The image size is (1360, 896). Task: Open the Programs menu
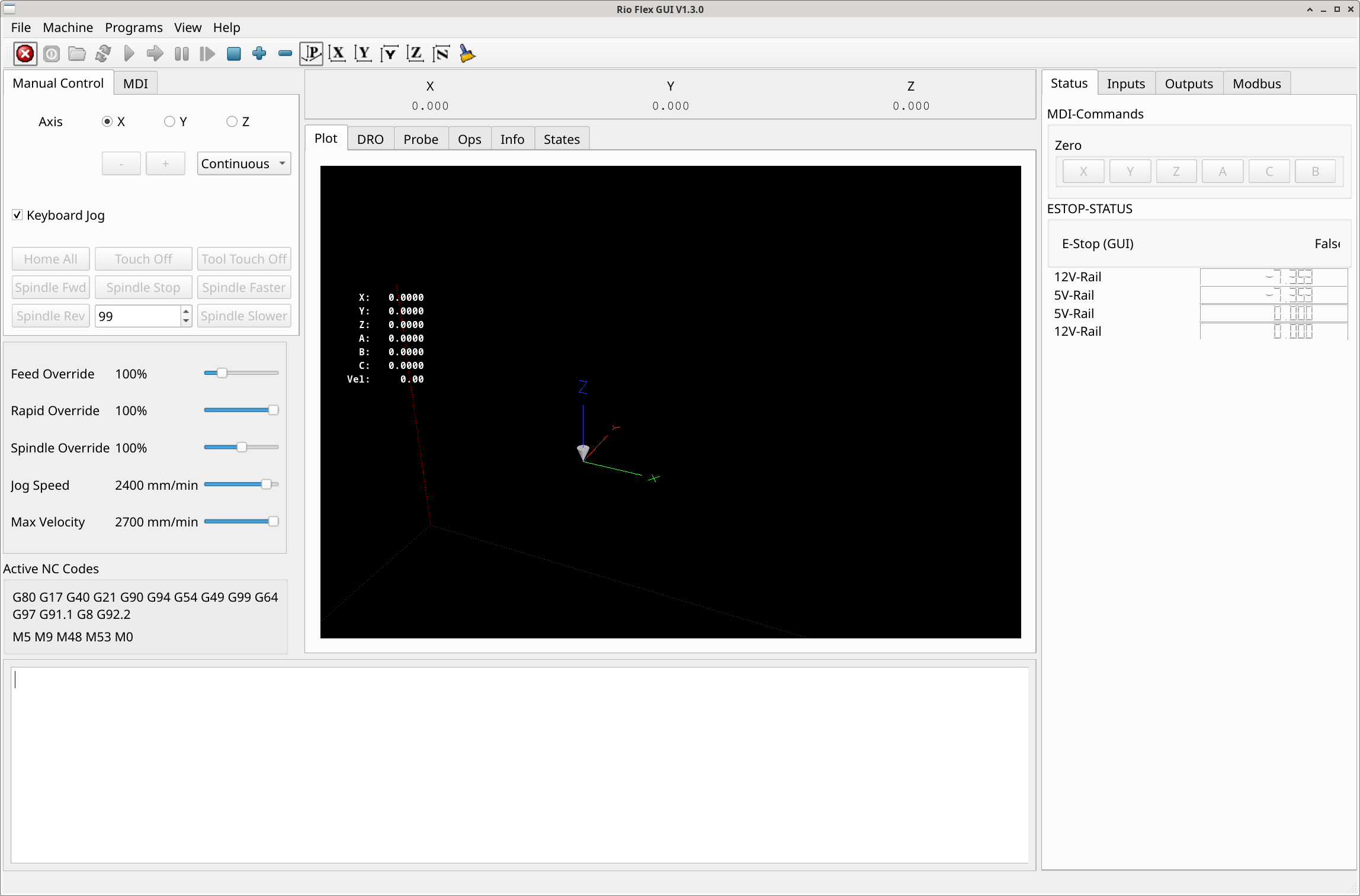click(x=133, y=28)
